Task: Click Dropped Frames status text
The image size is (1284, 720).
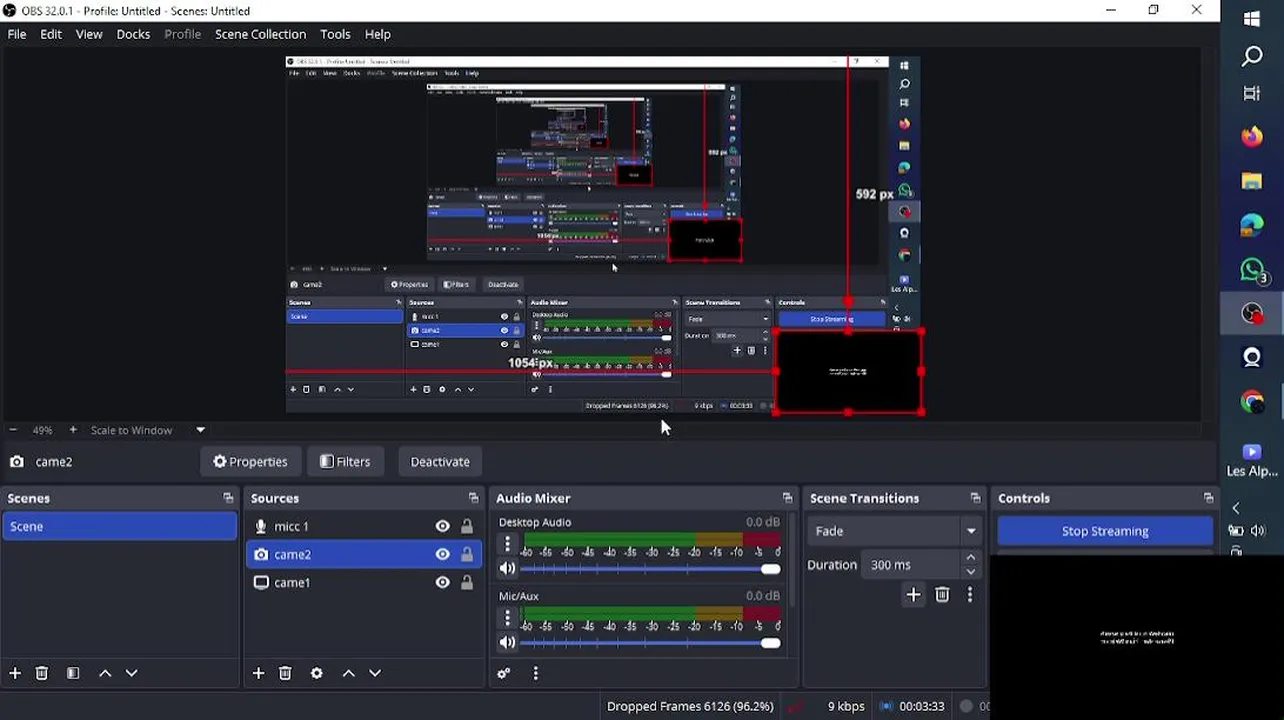Action: [x=690, y=706]
